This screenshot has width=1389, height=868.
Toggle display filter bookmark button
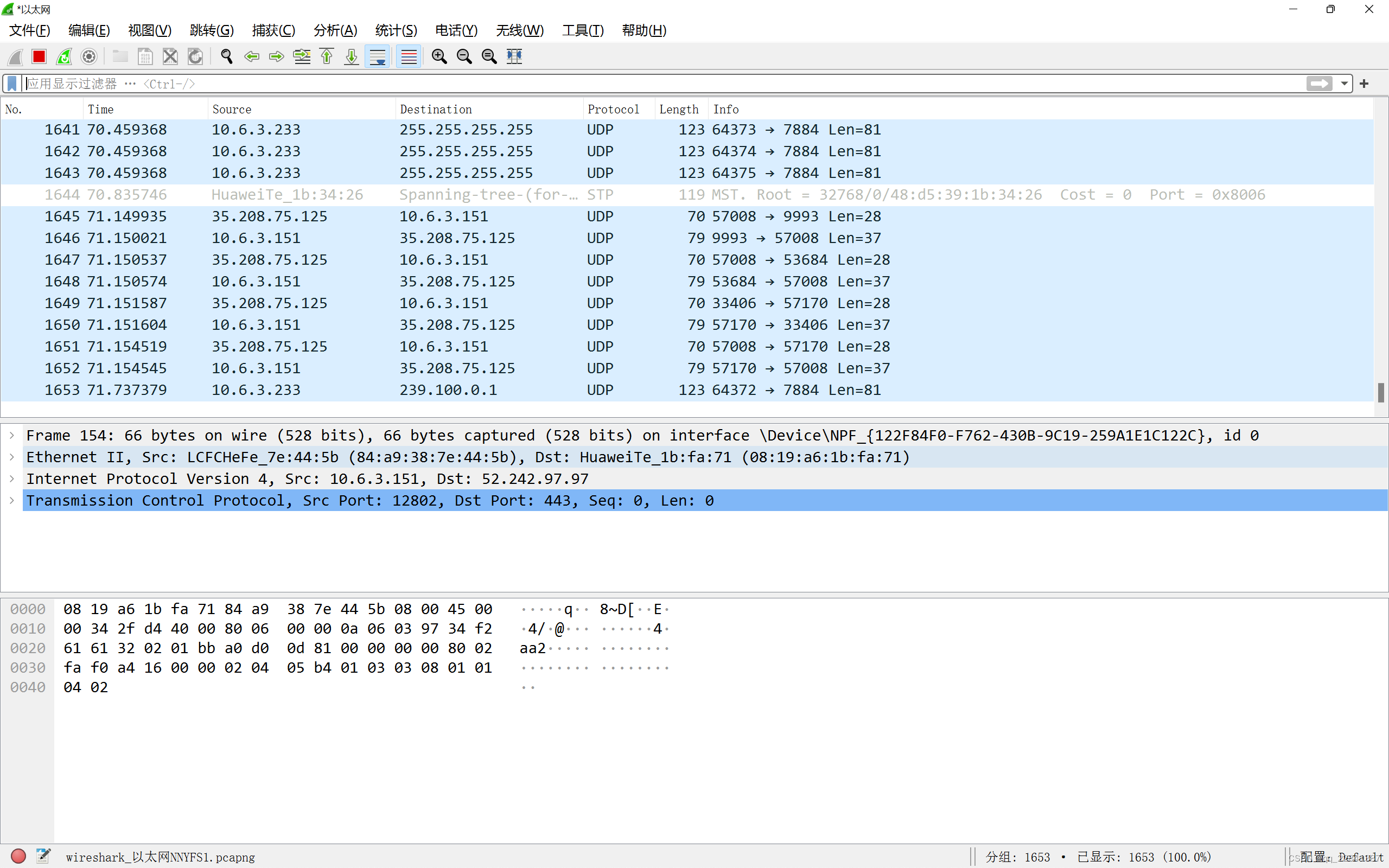click(x=11, y=84)
